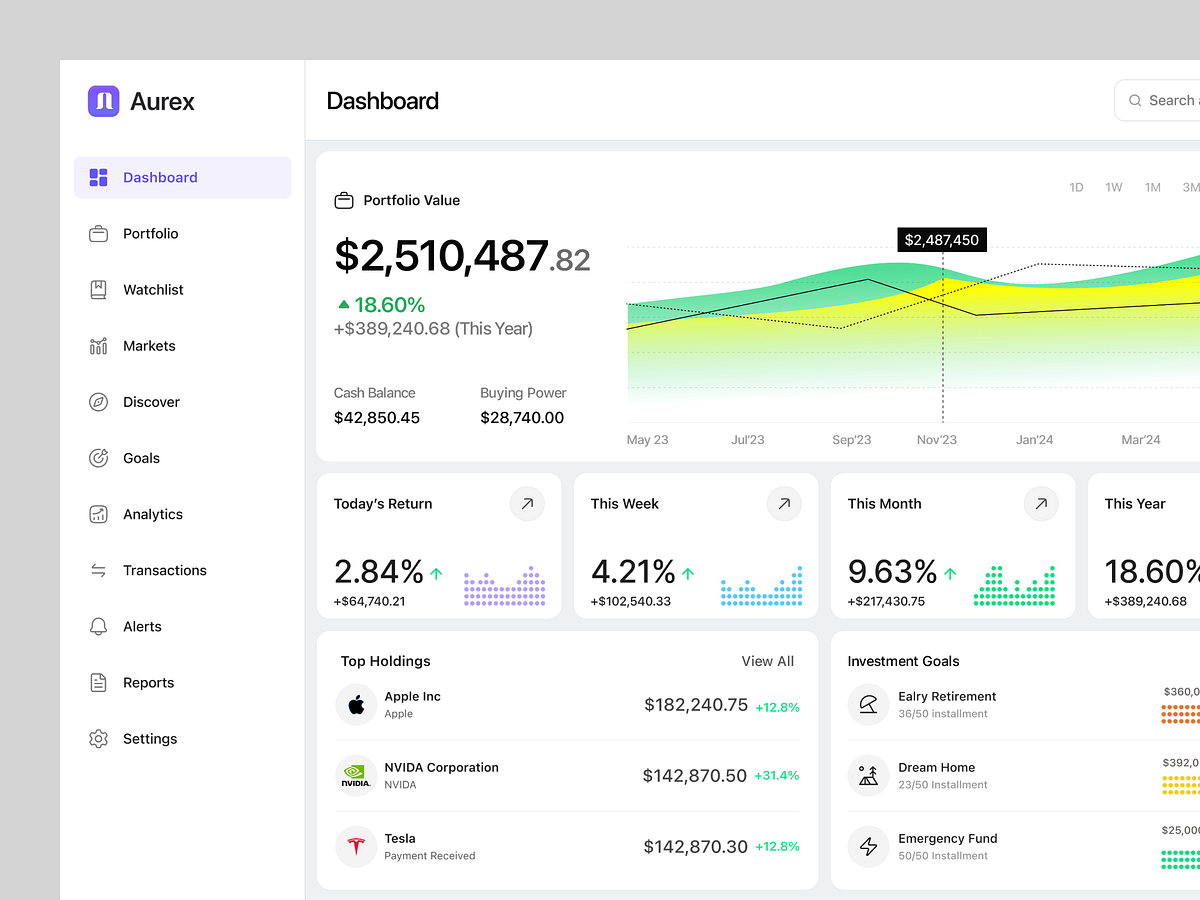This screenshot has height=900, width=1200.
Task: Click the search magnifier icon
Action: point(1135,100)
